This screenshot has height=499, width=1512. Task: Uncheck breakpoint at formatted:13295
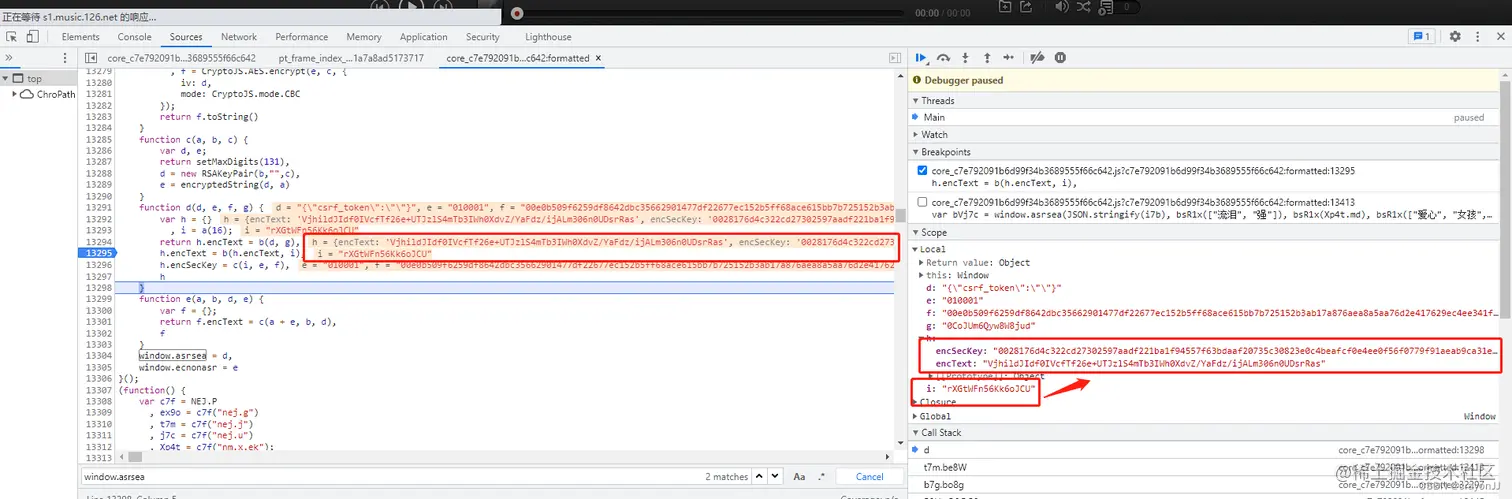922,171
